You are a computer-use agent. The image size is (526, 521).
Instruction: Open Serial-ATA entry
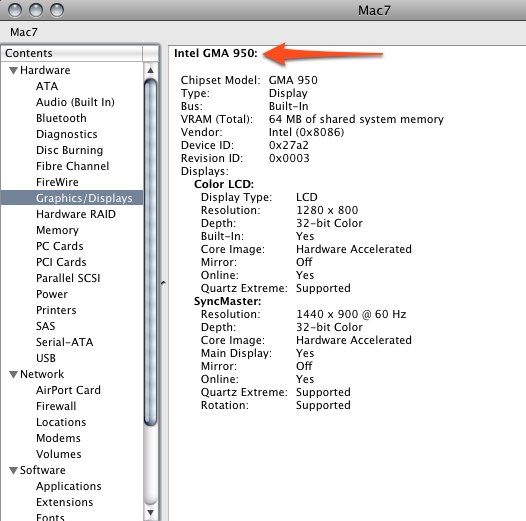64,342
